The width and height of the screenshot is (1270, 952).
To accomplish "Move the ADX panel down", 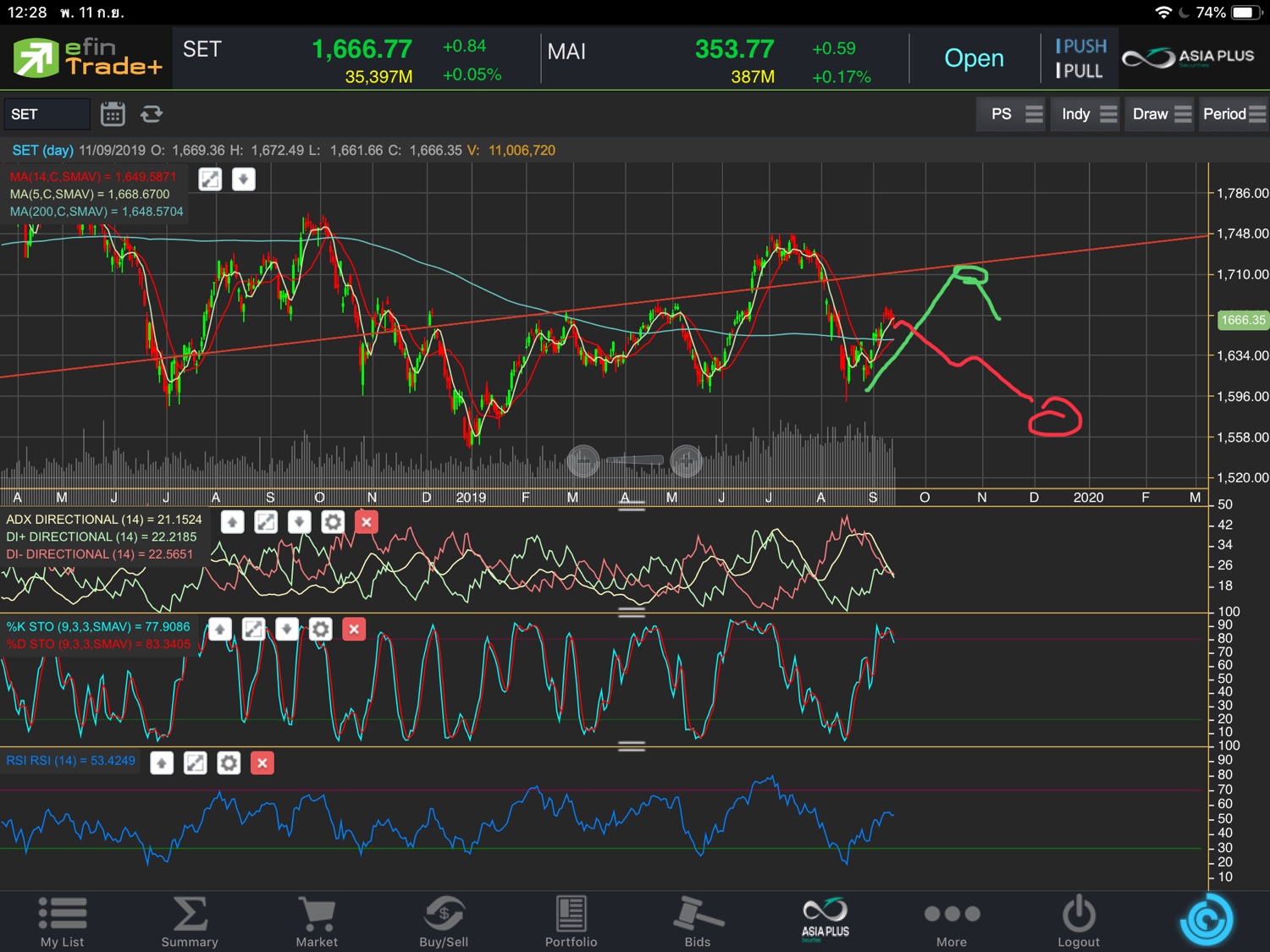I will 299,522.
